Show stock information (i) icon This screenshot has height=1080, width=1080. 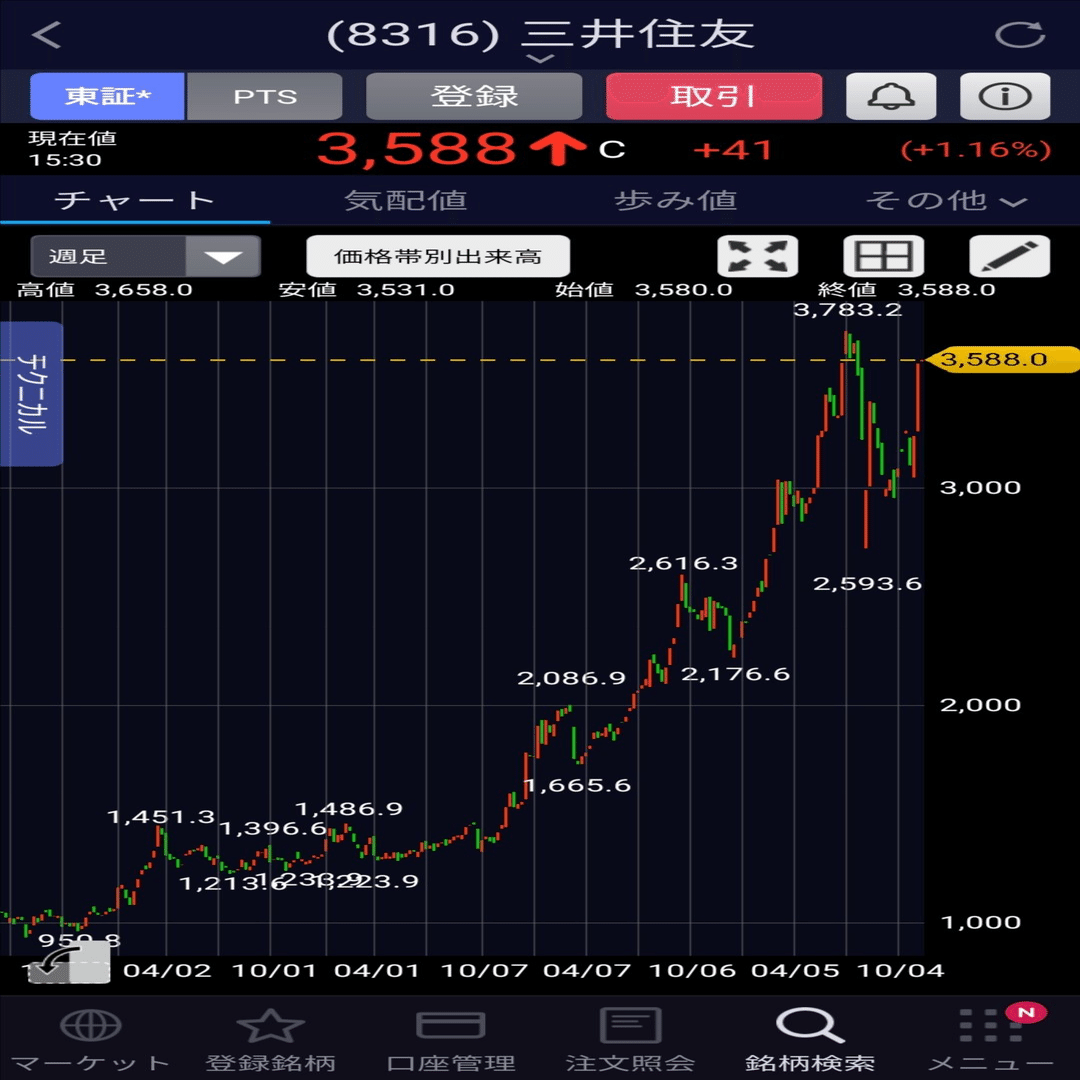(x=1005, y=96)
